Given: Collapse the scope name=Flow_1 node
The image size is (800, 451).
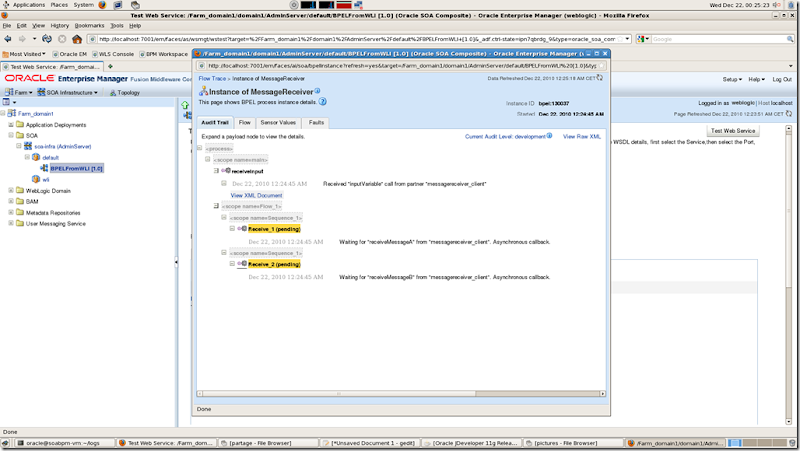Looking at the screenshot, I should (x=216, y=206).
